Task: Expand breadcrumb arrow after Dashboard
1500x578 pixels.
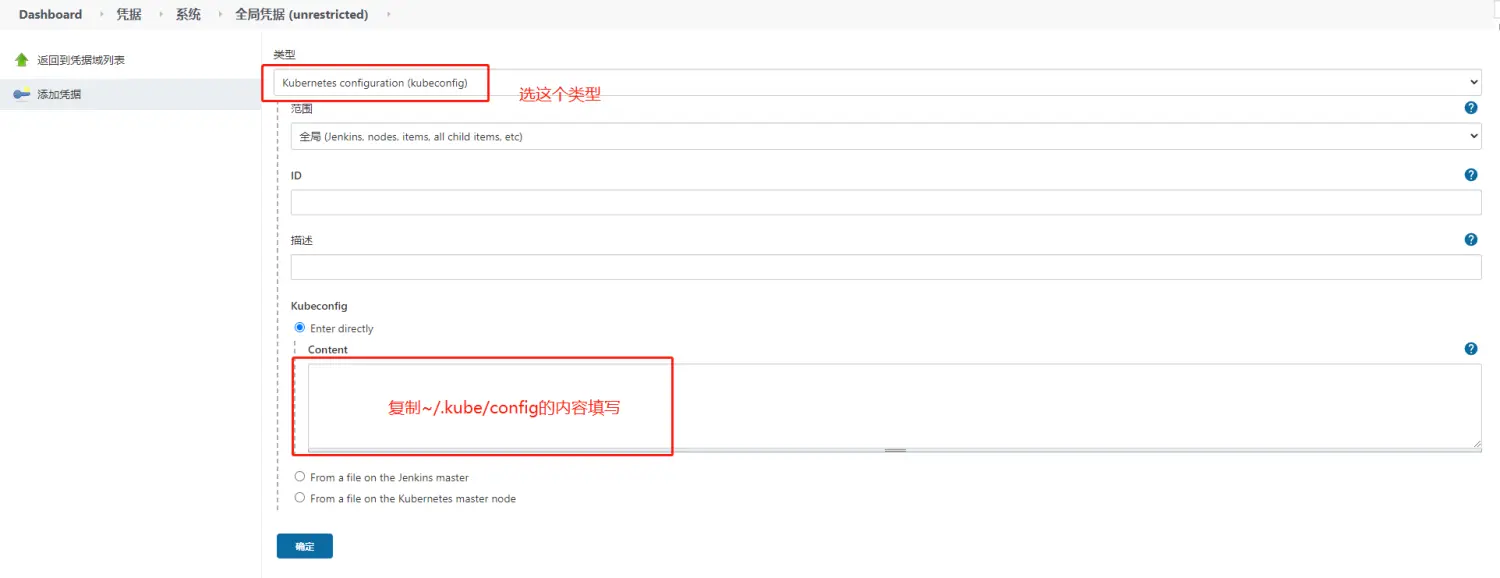Action: [102, 15]
